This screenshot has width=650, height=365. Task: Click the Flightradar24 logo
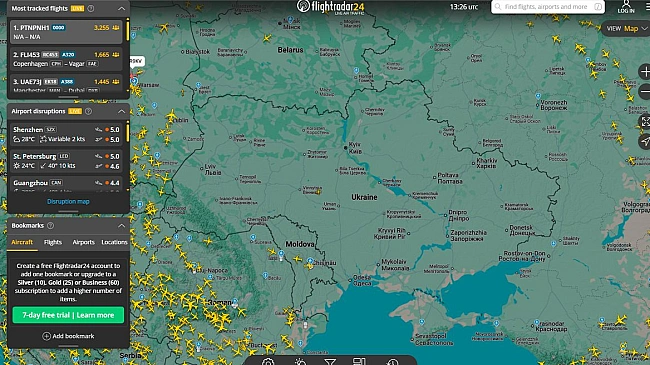tap(330, 7)
